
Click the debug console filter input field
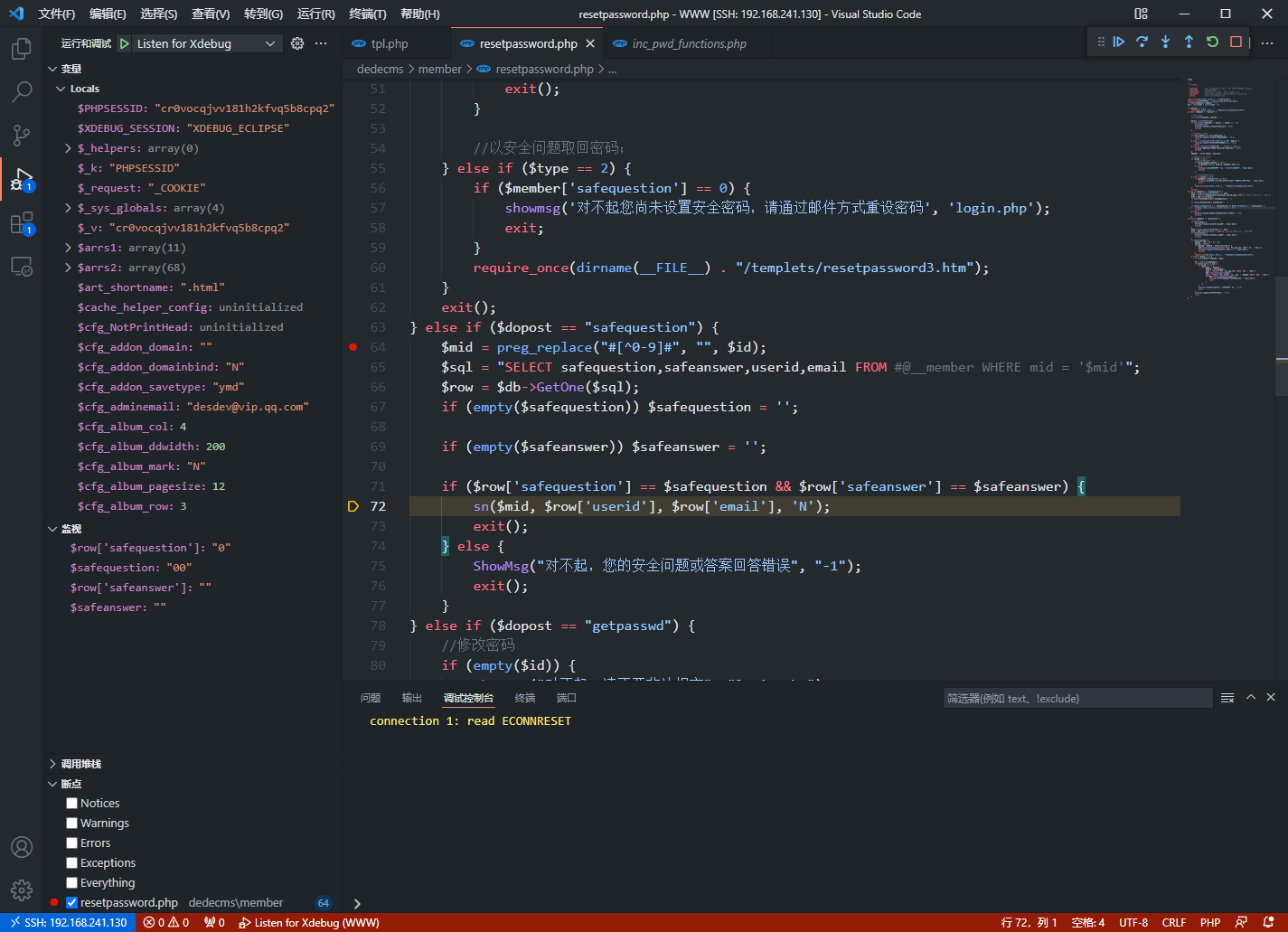pos(1076,698)
